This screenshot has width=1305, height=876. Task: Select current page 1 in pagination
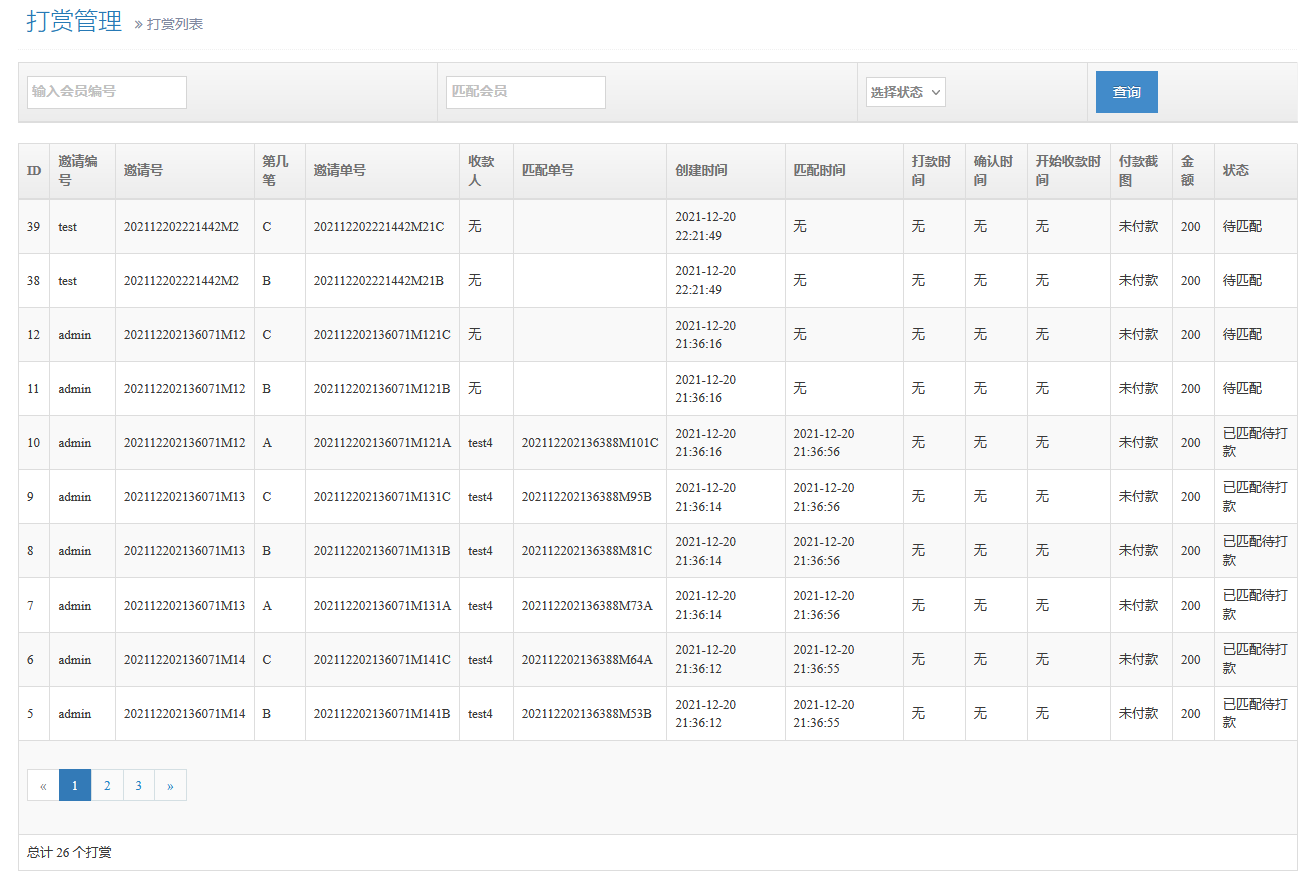(75, 786)
